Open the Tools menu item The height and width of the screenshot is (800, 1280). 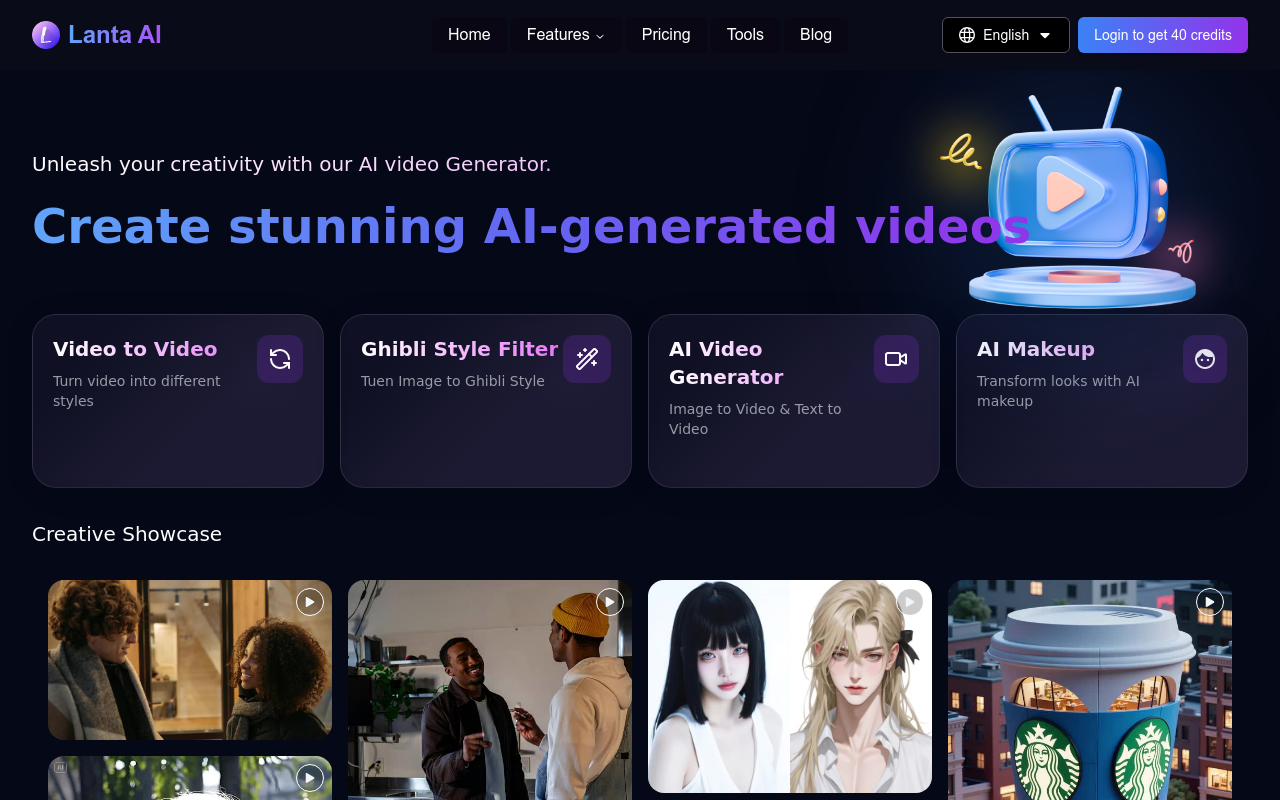point(745,35)
